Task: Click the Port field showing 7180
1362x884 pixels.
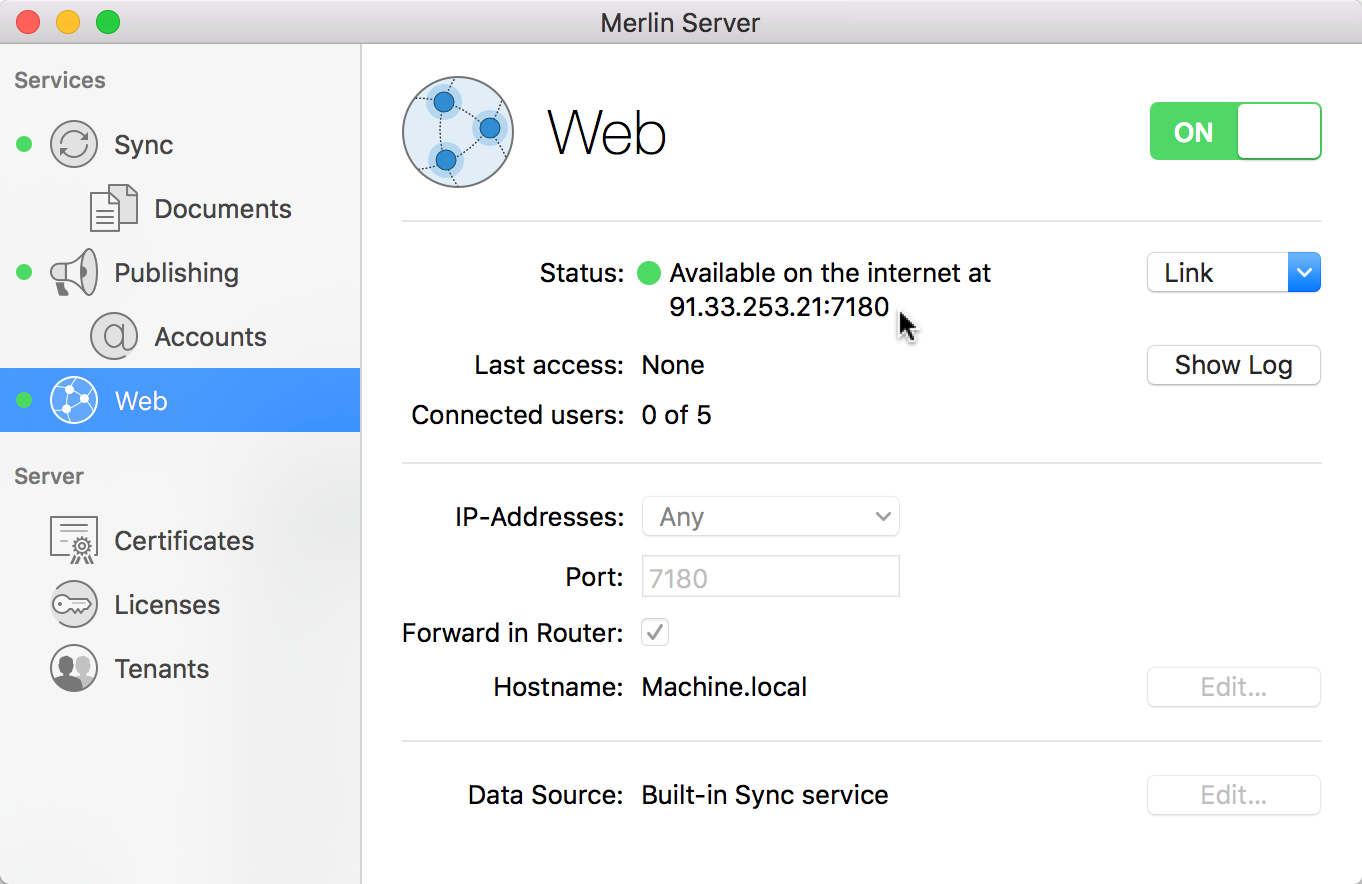Action: [x=770, y=577]
